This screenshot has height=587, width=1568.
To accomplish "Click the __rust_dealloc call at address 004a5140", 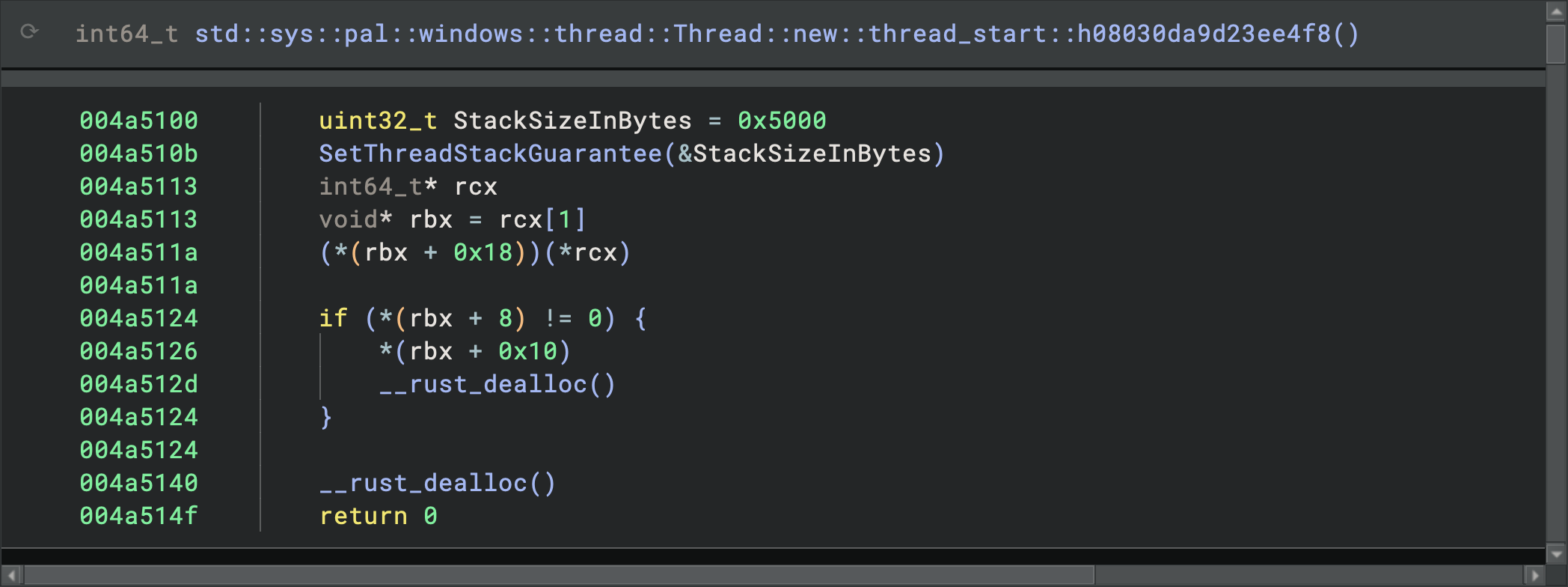I will 437,483.
